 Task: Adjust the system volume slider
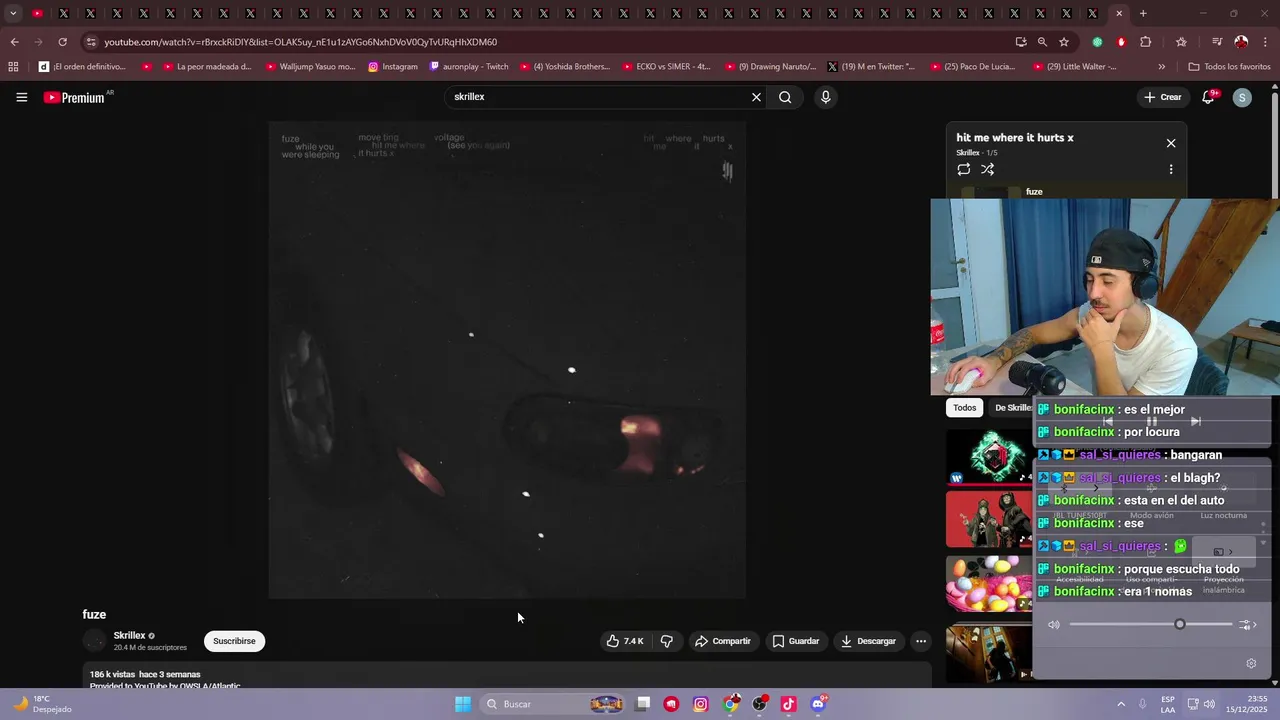point(1151,624)
